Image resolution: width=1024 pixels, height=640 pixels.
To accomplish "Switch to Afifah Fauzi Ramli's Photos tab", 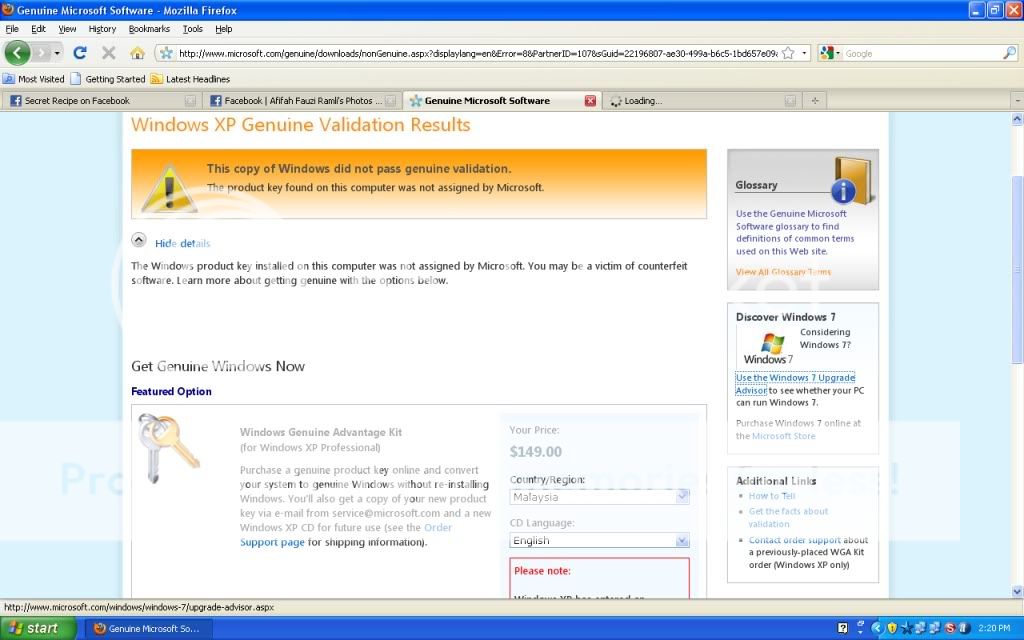I will pyautogui.click(x=301, y=101).
